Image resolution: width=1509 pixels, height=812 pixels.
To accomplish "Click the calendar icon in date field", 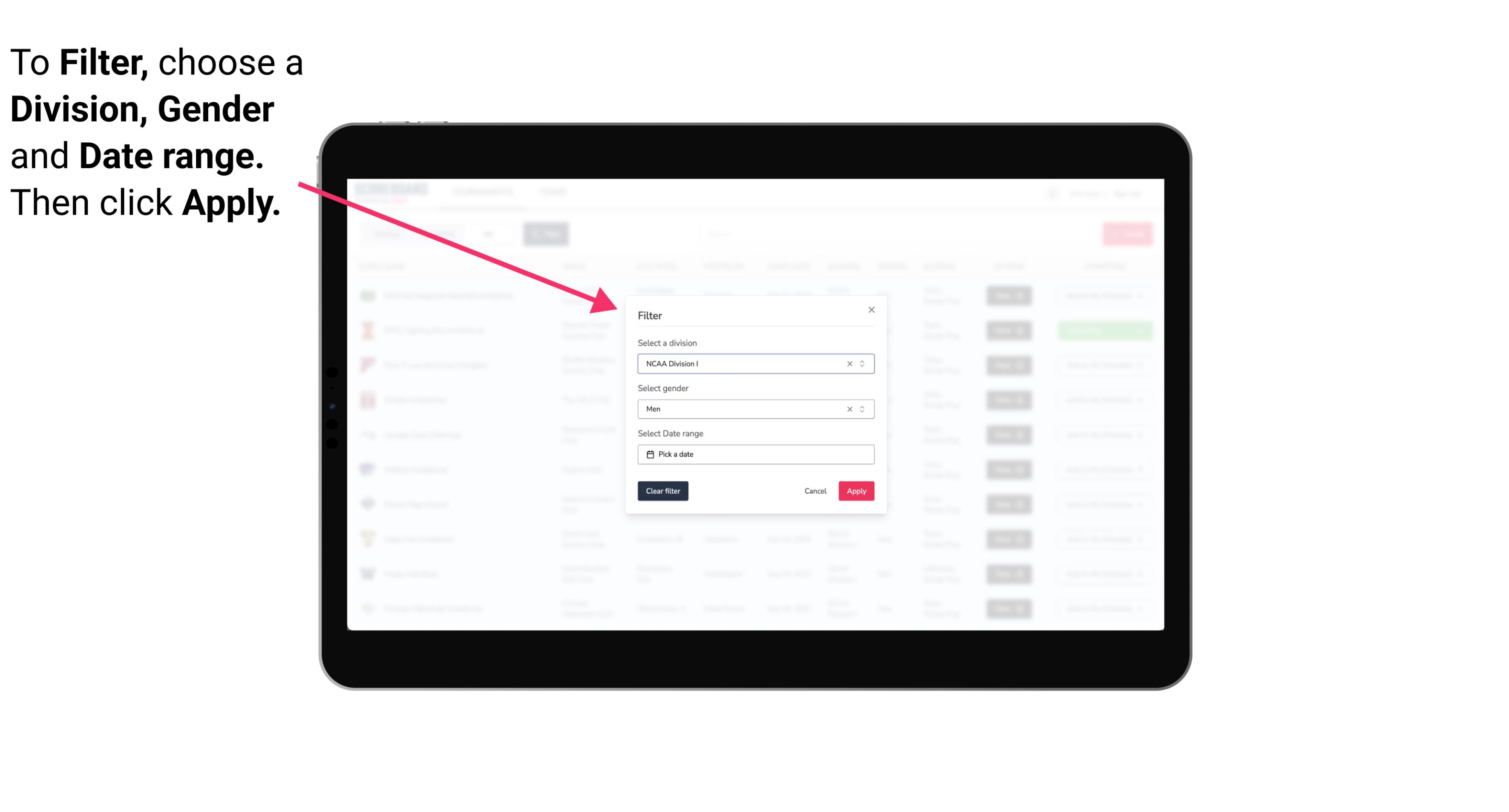I will point(650,454).
